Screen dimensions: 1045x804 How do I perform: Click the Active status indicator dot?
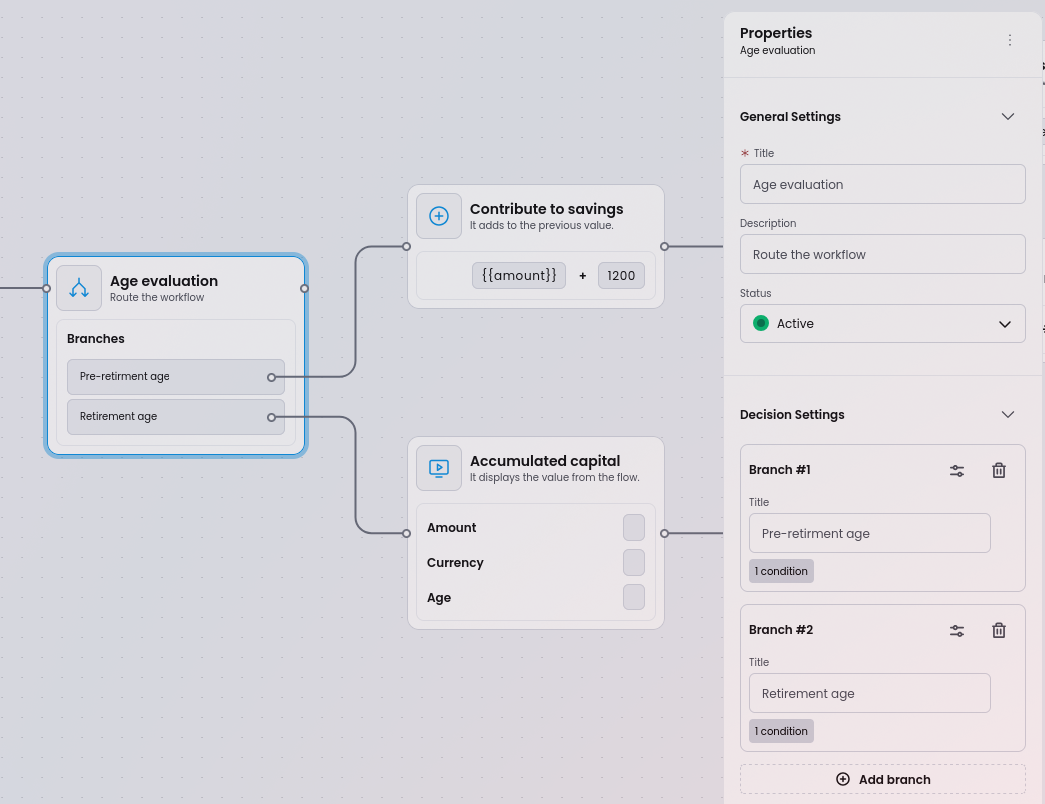tap(761, 323)
